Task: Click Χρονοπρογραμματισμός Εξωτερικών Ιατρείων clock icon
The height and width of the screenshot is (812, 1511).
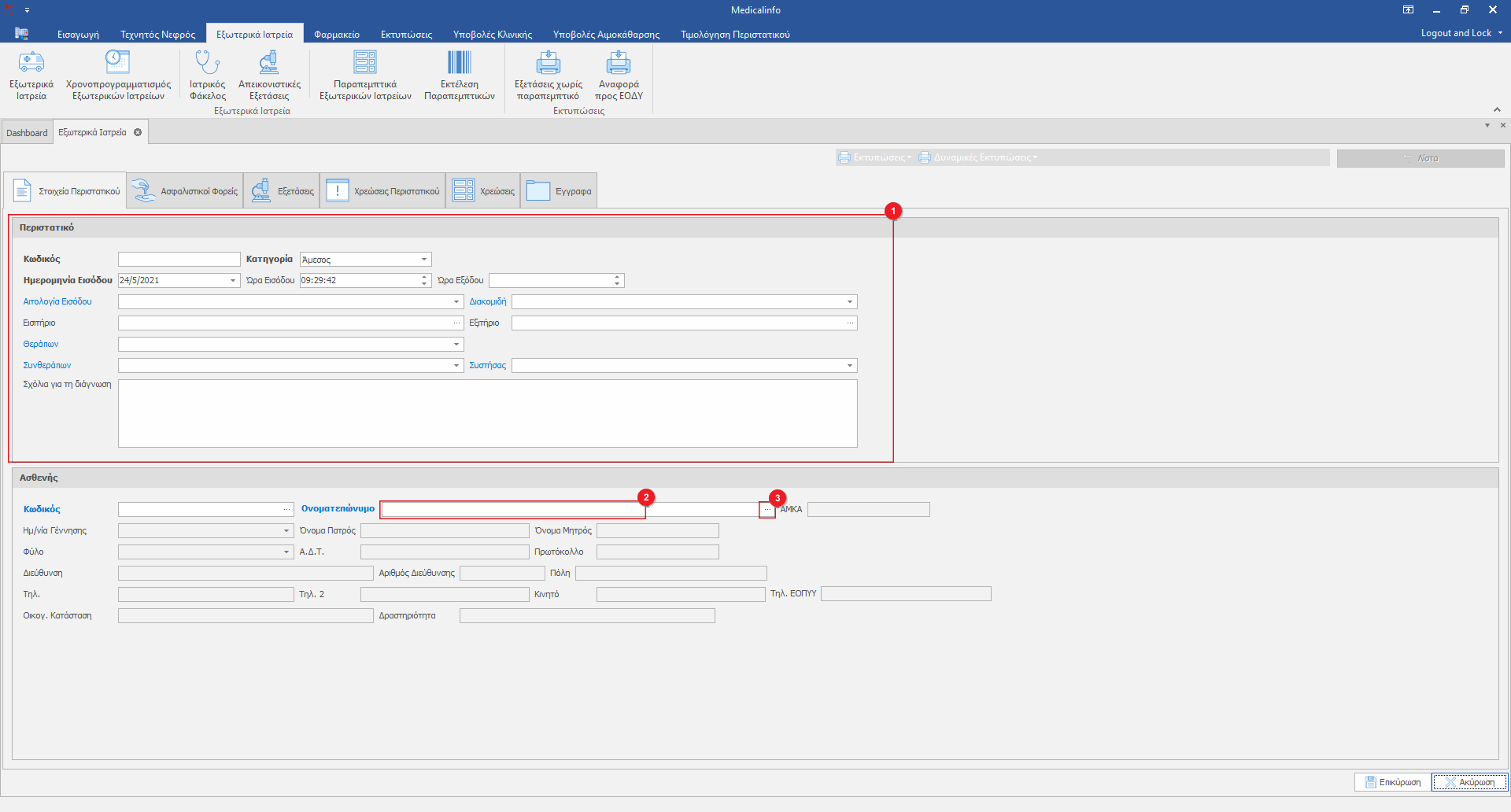Action: tap(118, 63)
